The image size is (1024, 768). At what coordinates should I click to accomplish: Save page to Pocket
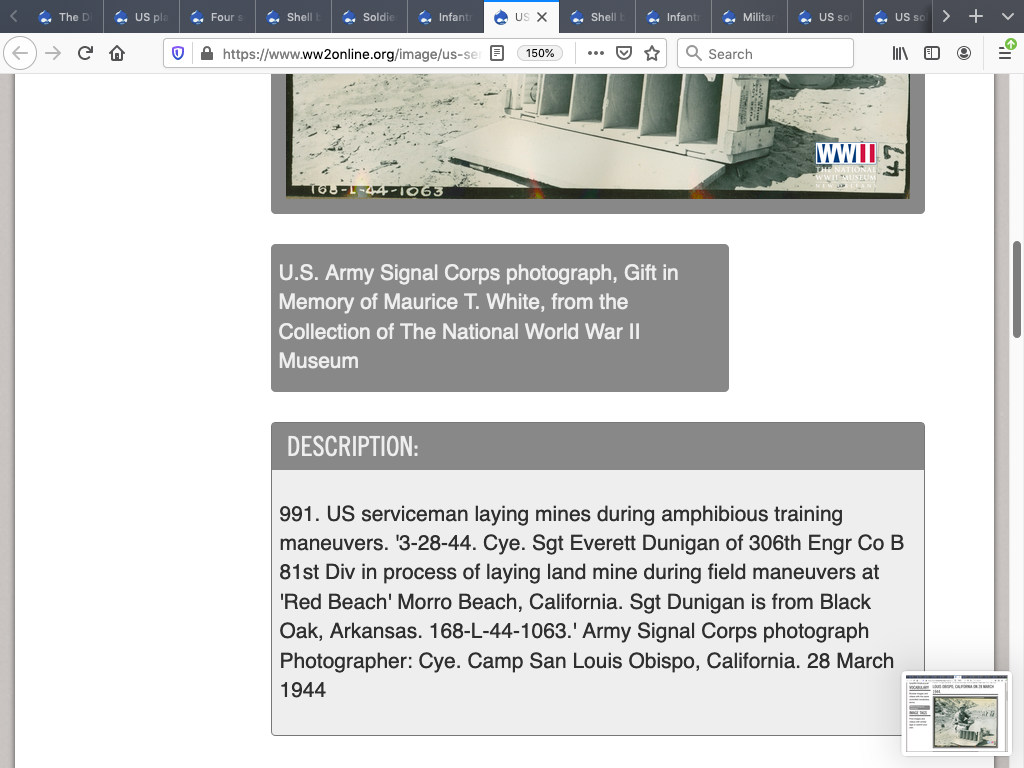tap(624, 54)
